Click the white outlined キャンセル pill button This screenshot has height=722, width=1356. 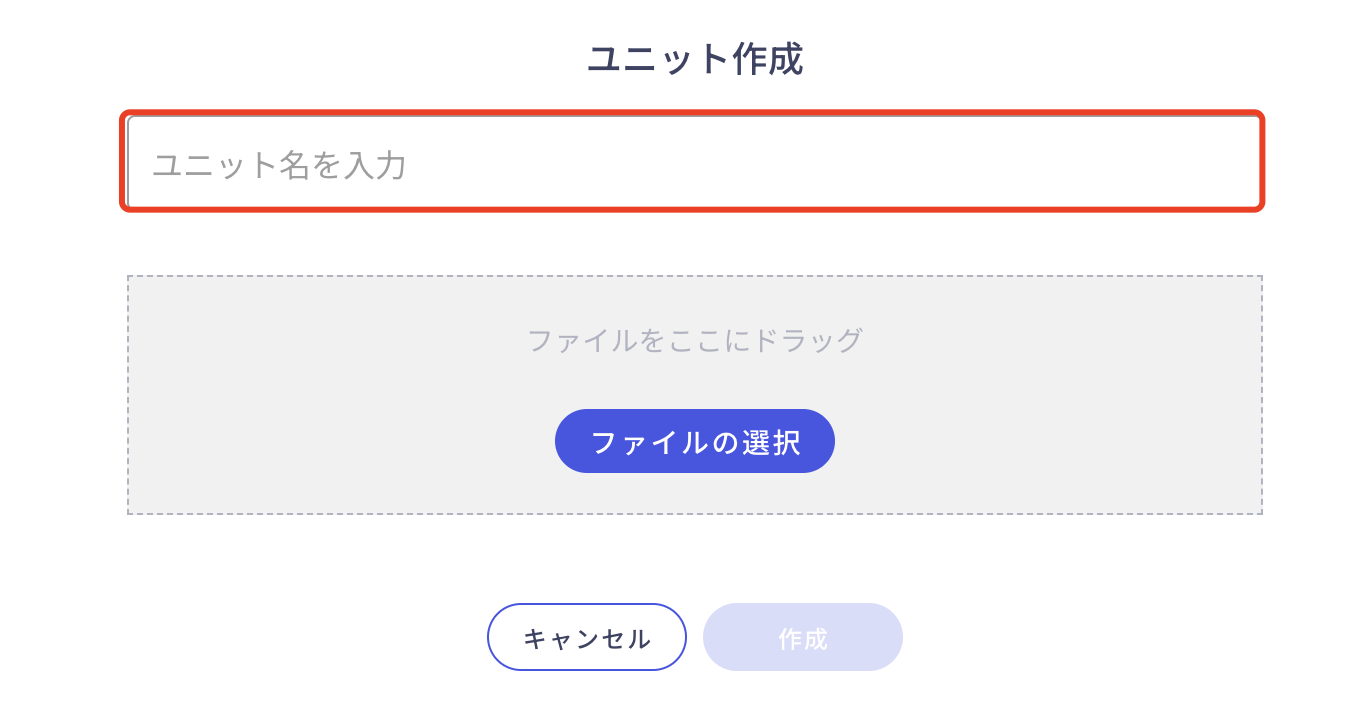click(587, 637)
